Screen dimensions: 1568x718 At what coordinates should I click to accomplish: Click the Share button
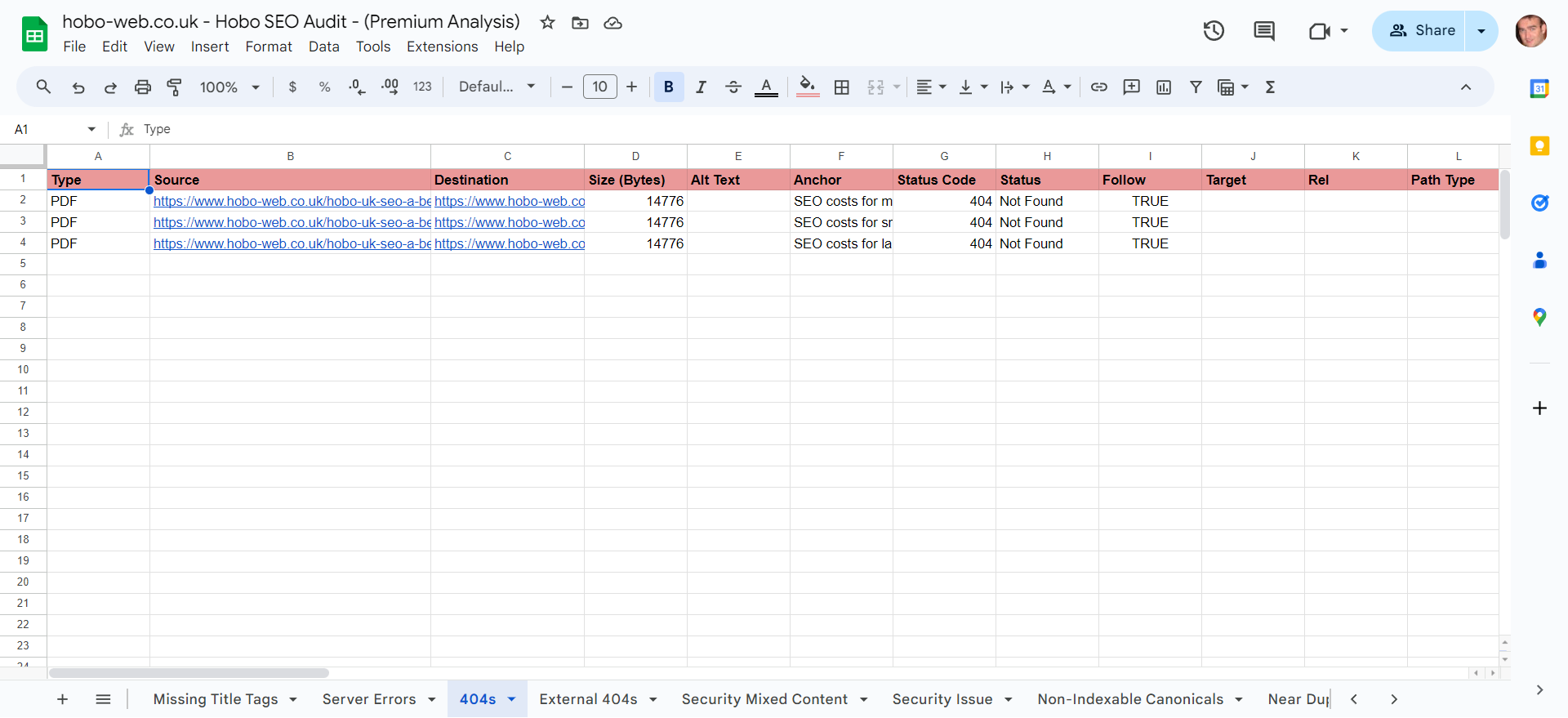tap(1419, 31)
